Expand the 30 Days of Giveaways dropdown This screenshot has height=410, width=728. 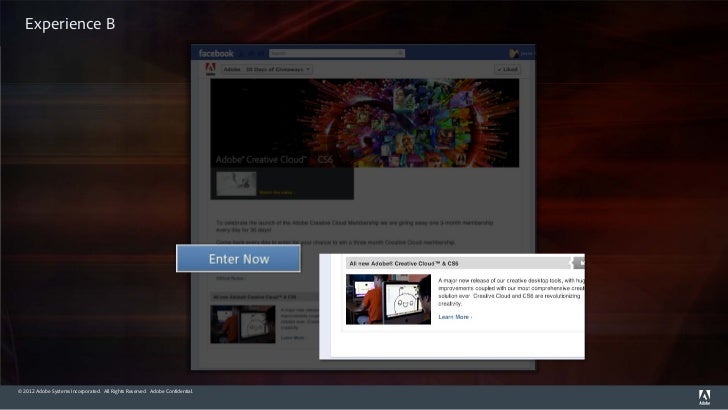pyautogui.click(x=266, y=70)
